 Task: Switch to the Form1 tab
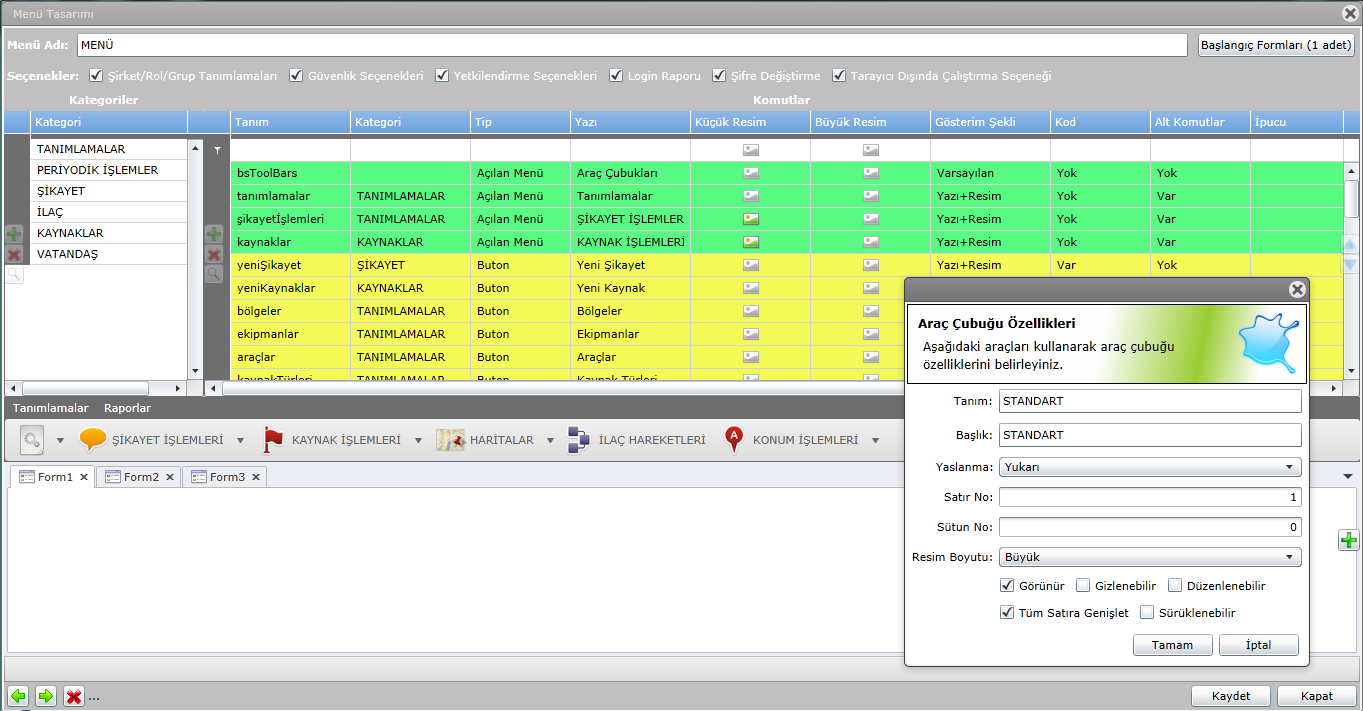[52, 477]
